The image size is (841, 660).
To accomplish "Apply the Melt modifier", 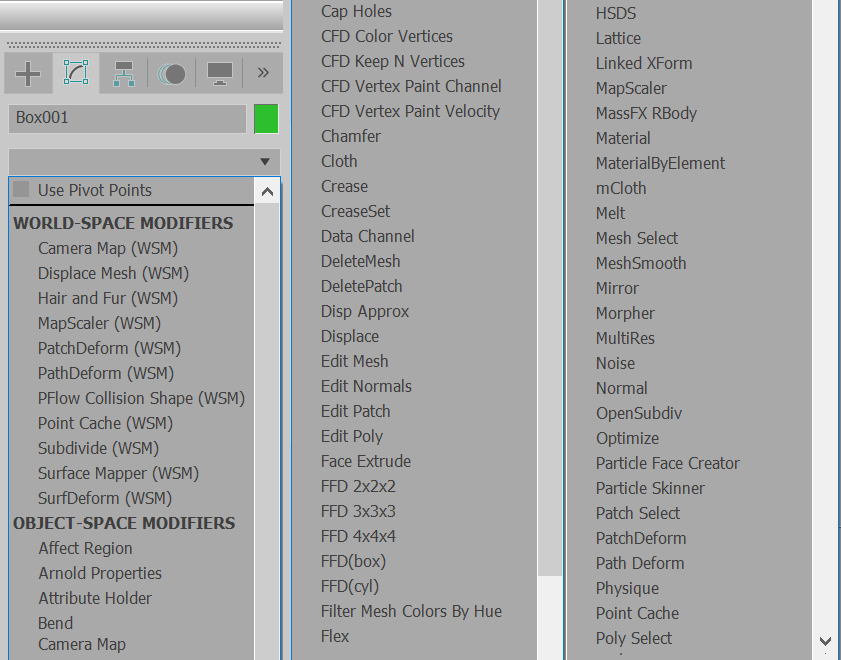I will point(610,213).
